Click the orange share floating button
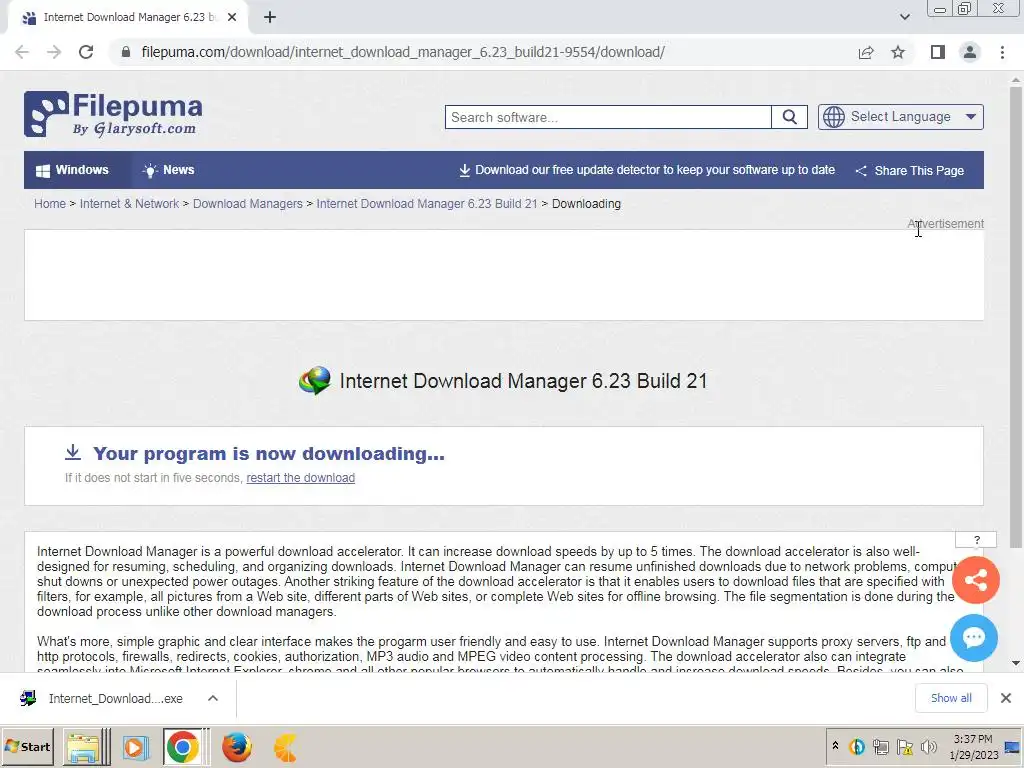Viewport: 1024px width, 768px height. click(976, 579)
